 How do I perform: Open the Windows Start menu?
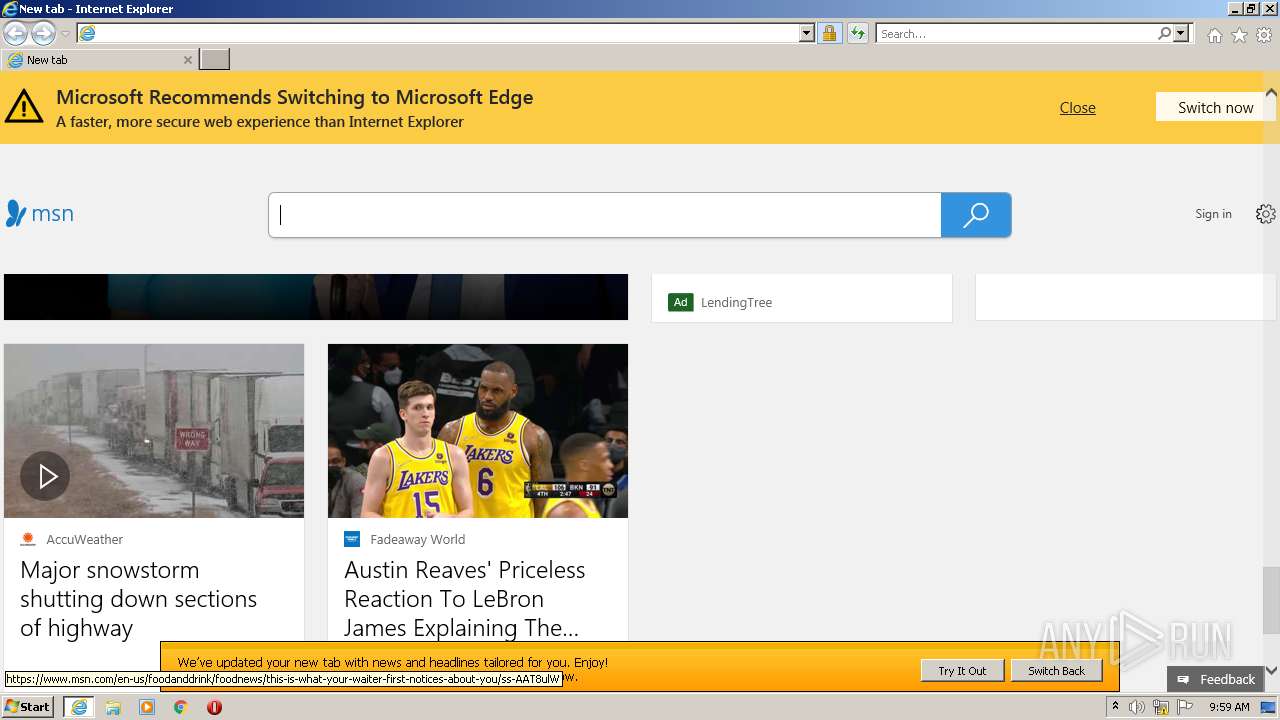(28, 707)
